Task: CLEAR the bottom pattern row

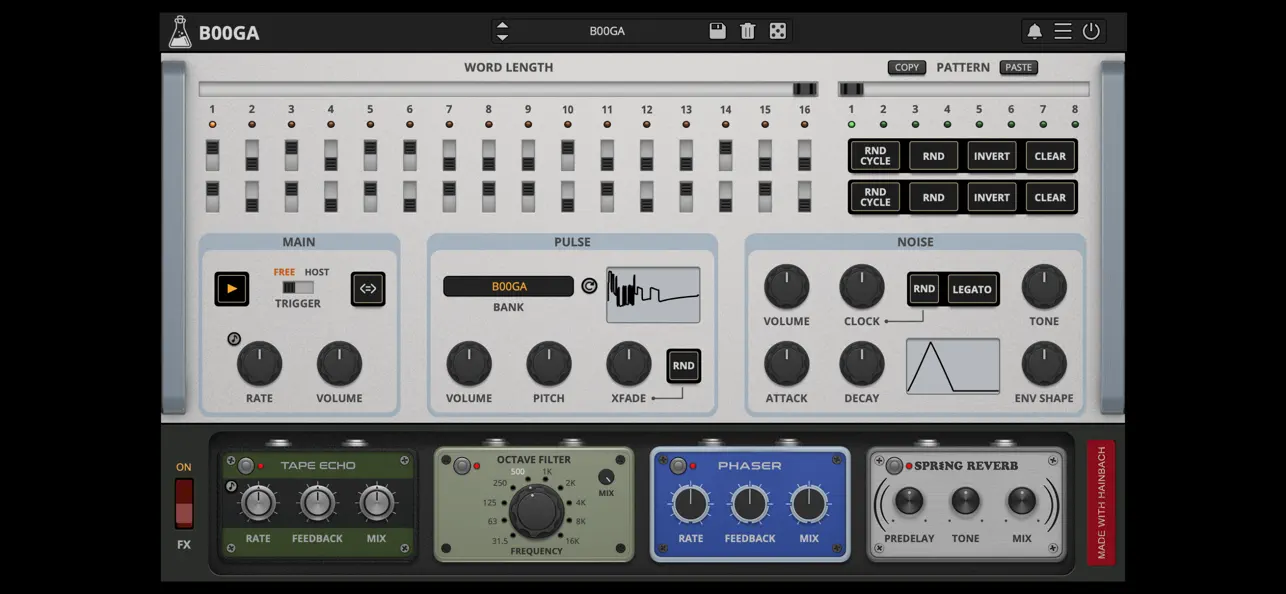Action: point(1050,197)
